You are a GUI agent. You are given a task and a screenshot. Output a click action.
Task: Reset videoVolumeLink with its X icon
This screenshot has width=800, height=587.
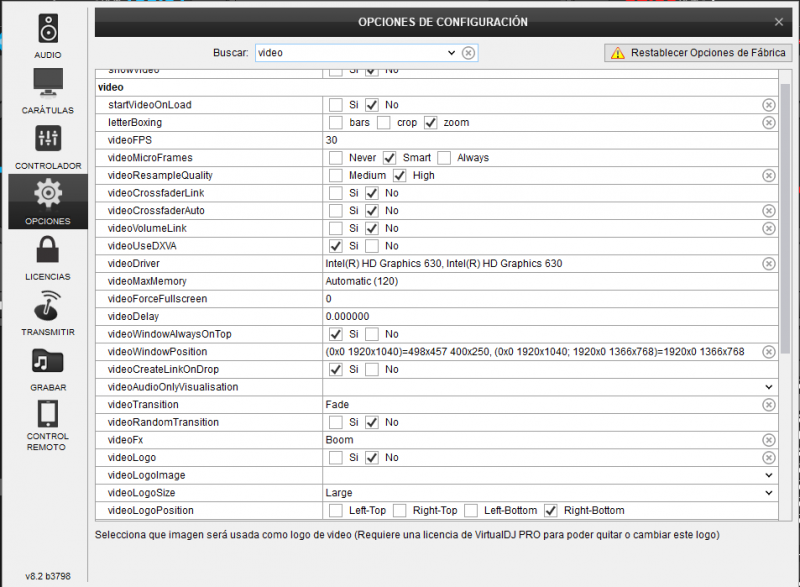pos(769,228)
